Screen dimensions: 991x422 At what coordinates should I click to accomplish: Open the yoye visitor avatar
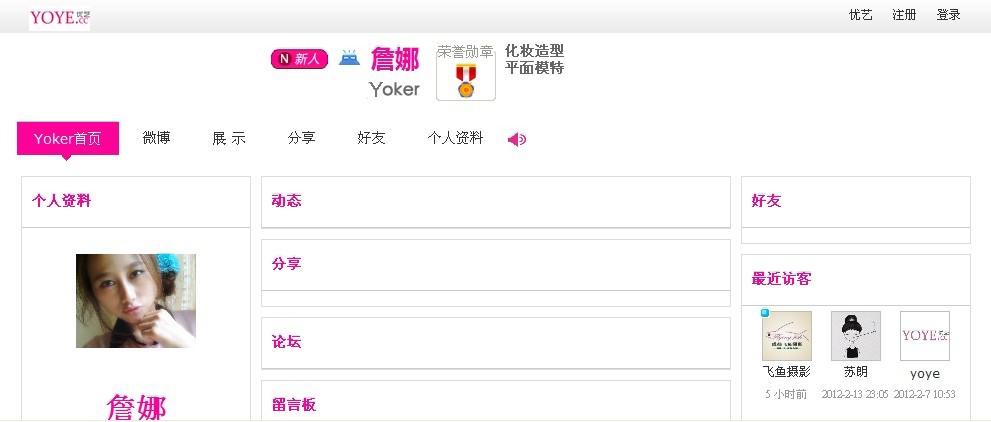(x=925, y=335)
